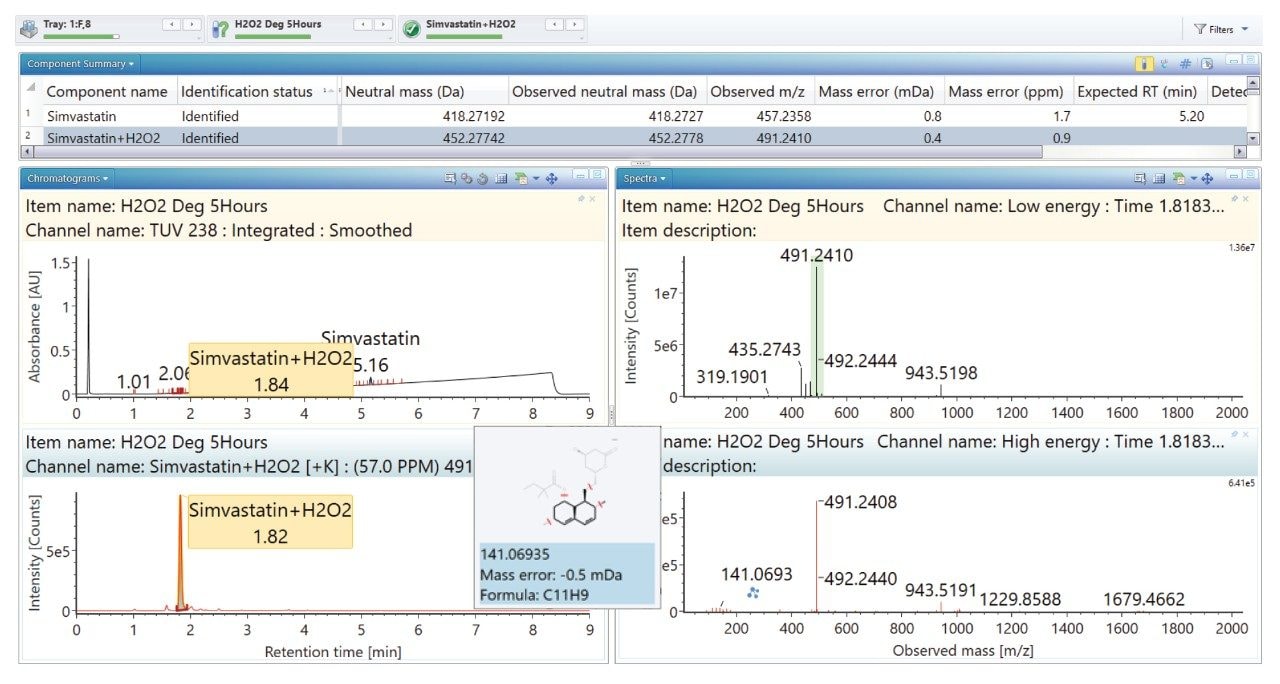Image resolution: width=1280 pixels, height=684 pixels.
Task: Pin the Low energy spectrum plot
Action: coord(1234,198)
